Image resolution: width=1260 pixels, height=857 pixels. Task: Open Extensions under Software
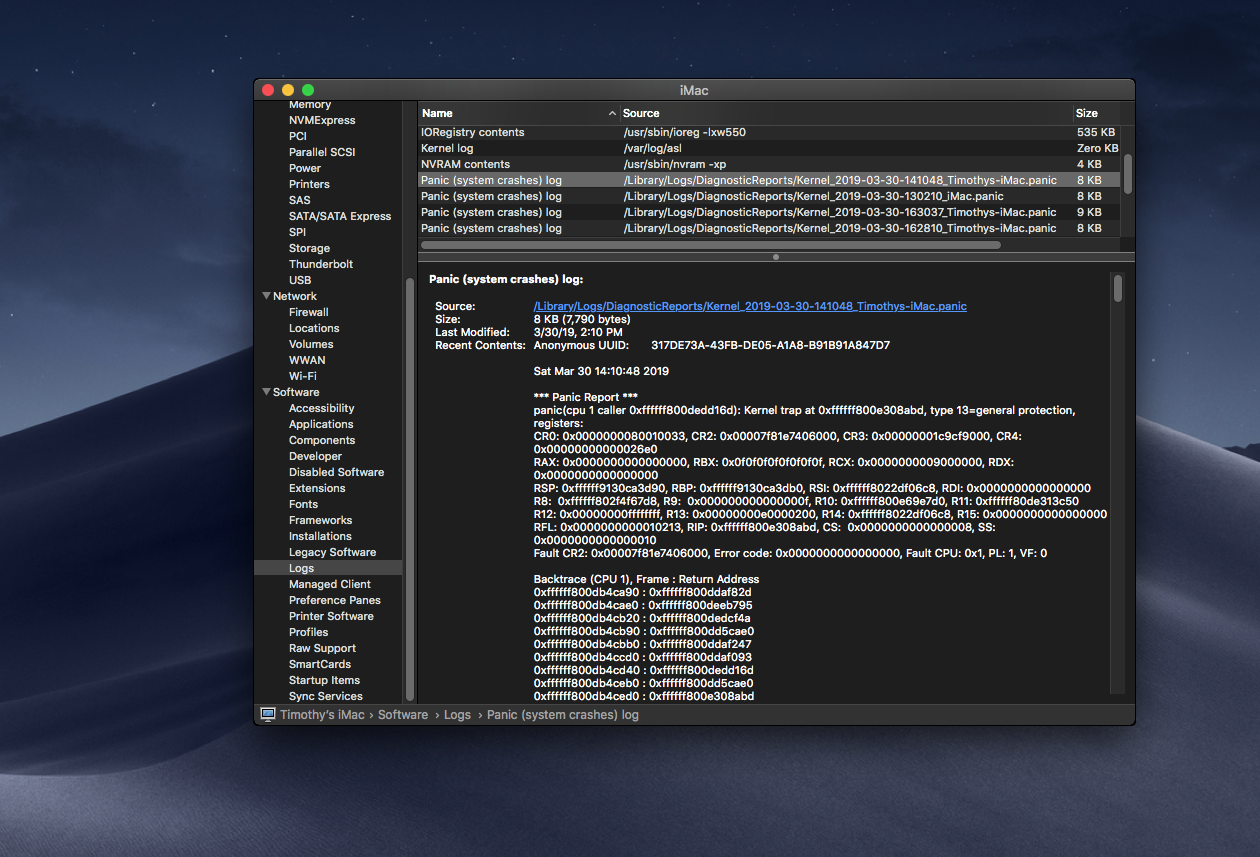tap(317, 488)
